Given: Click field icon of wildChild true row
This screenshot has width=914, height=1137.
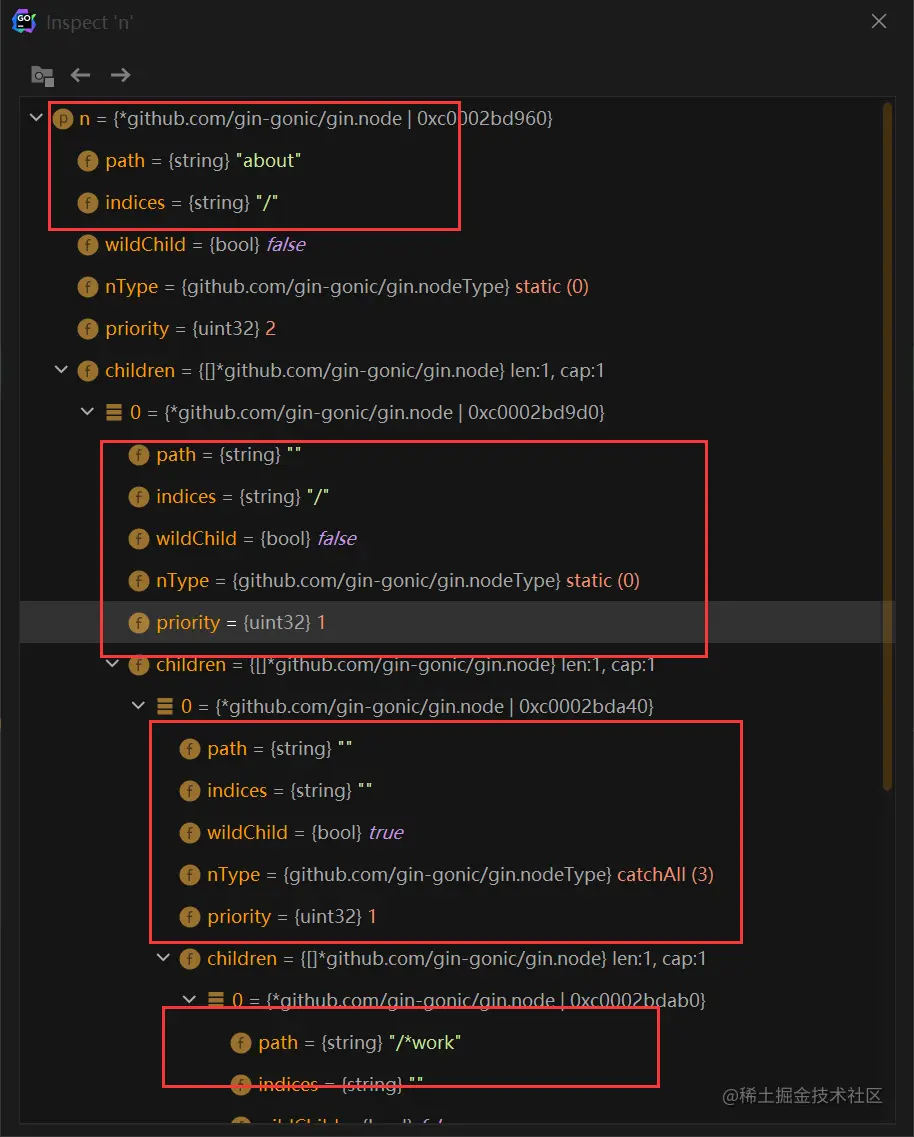Looking at the screenshot, I should coord(189,832).
